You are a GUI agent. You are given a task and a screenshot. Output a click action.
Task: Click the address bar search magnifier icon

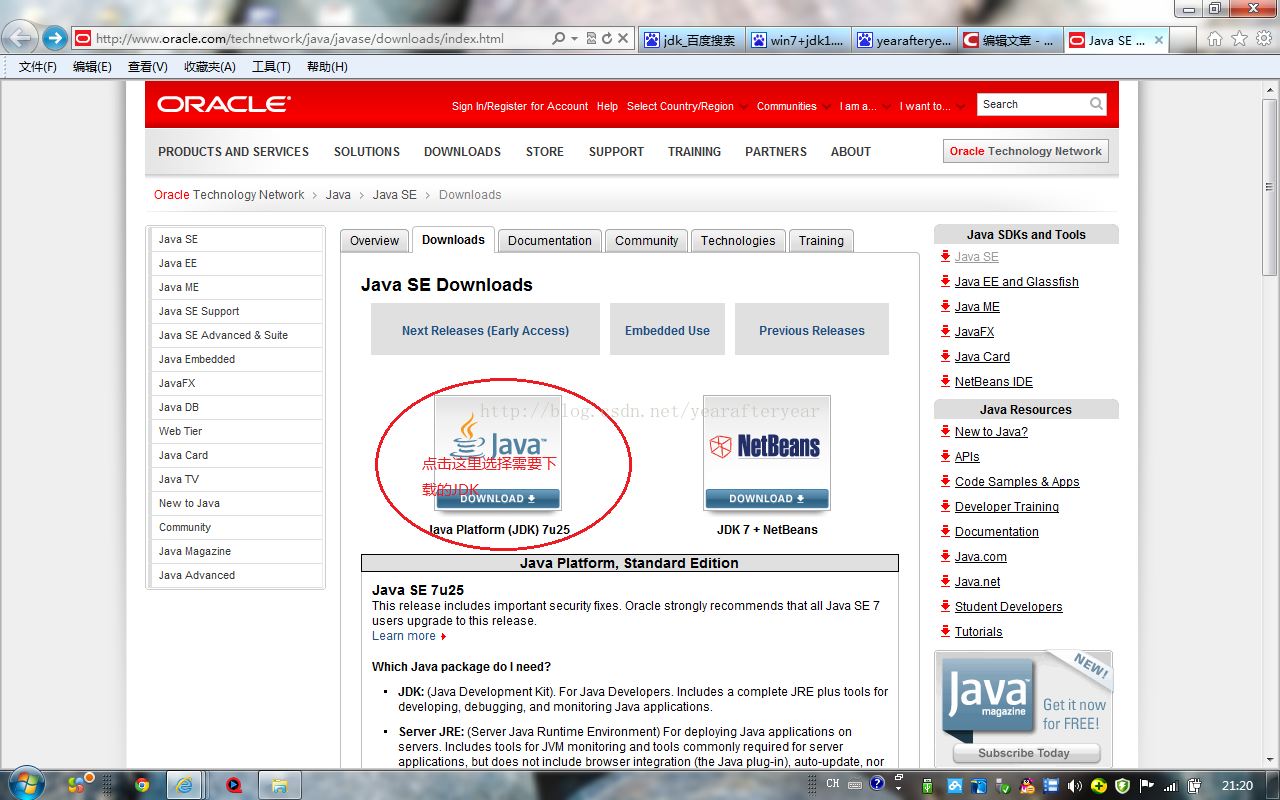tap(559, 39)
